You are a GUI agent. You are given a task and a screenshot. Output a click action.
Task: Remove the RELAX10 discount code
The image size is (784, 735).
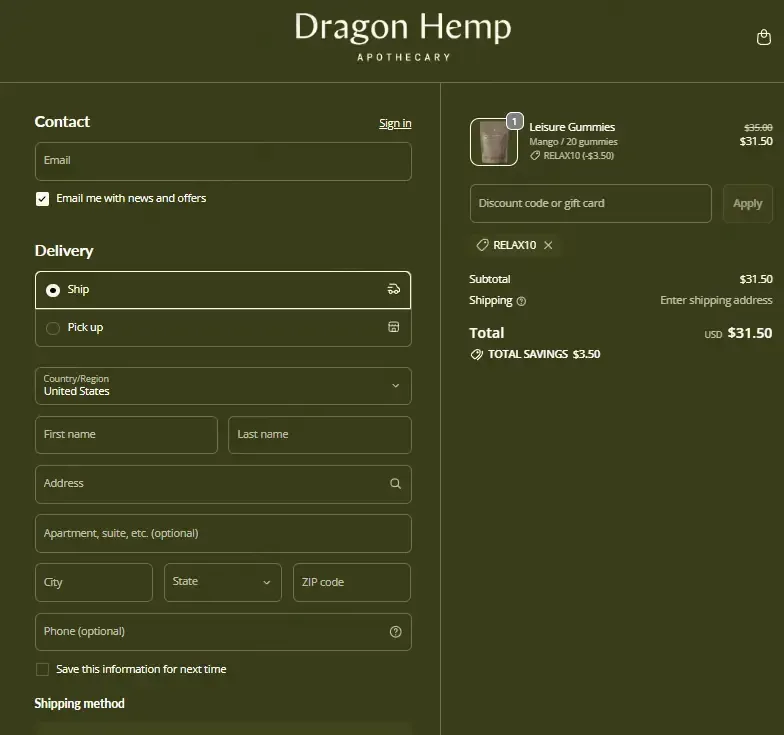(x=548, y=245)
